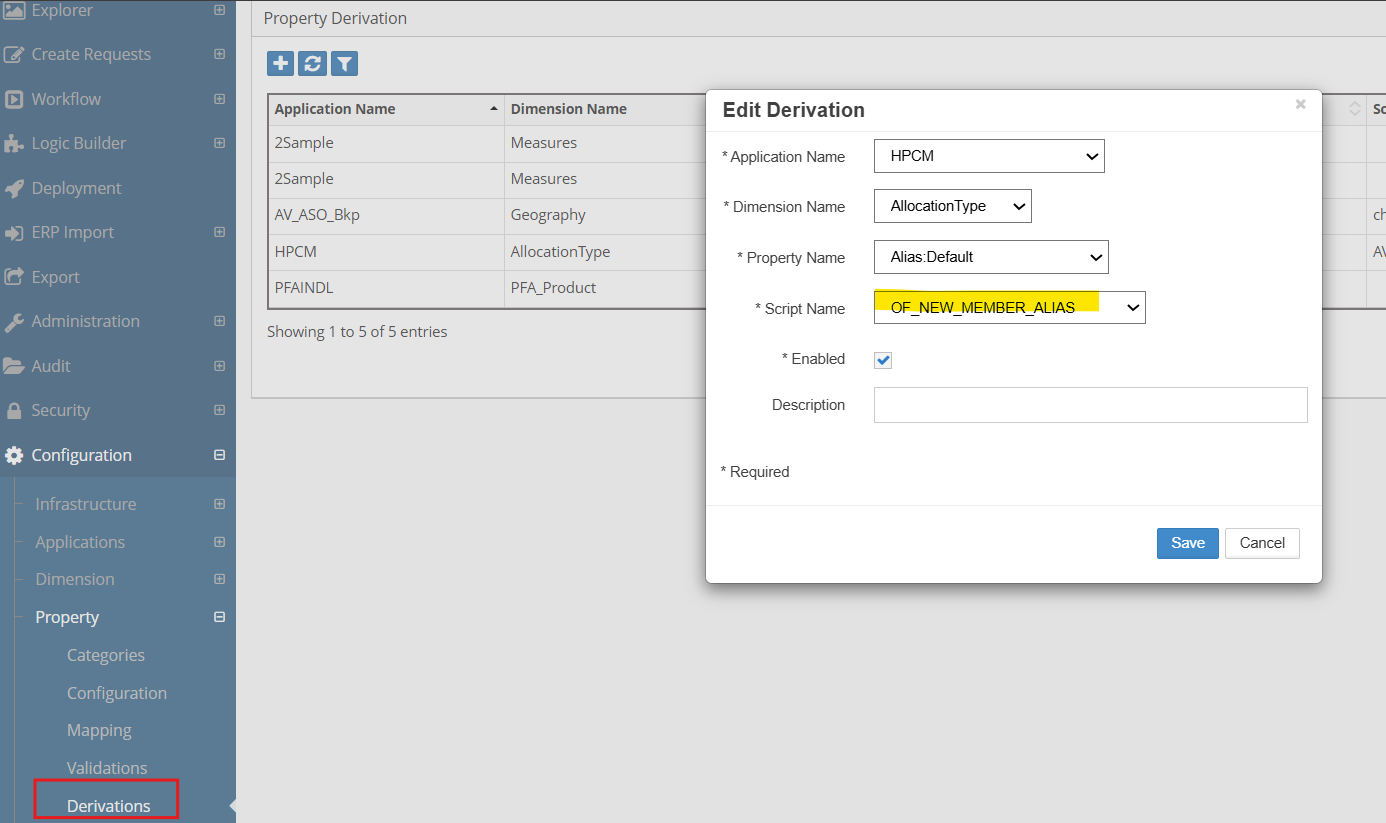The width and height of the screenshot is (1386, 823).
Task: Click the add derivation plus icon
Action: point(281,64)
